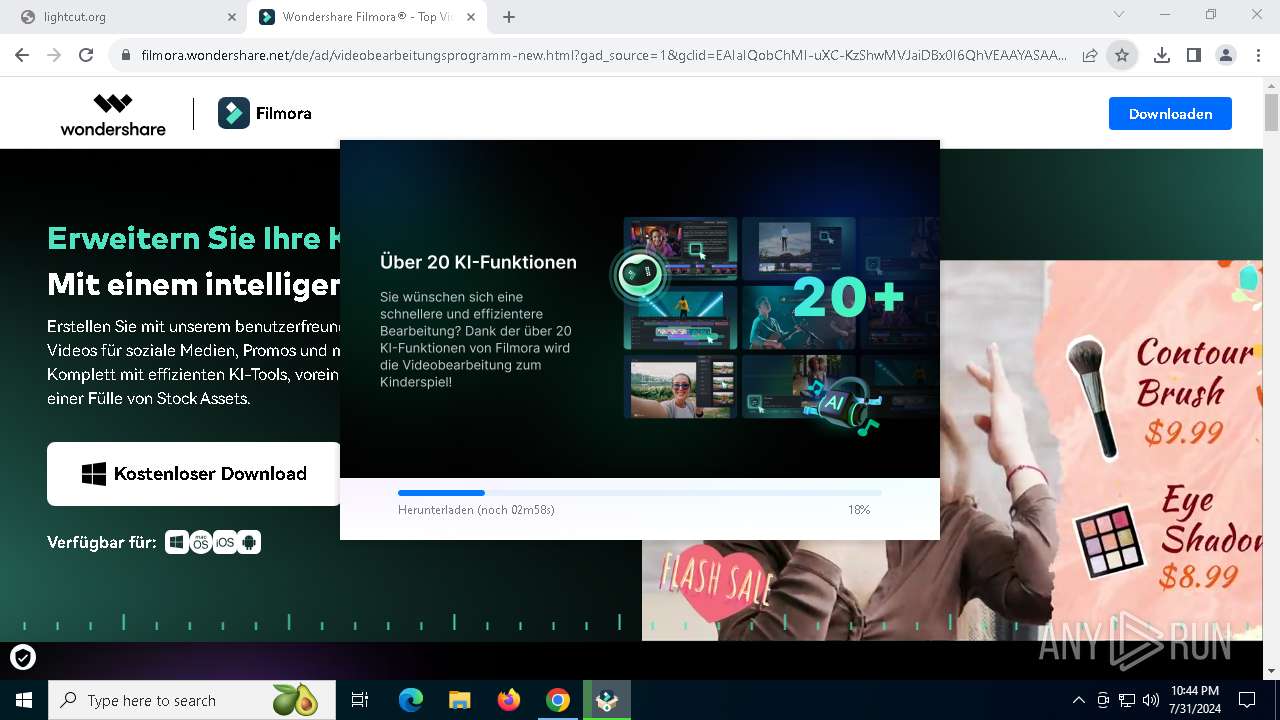Image resolution: width=1280 pixels, height=720 pixels.
Task: Select the Wondershare Filmora browser tab
Action: 367,17
